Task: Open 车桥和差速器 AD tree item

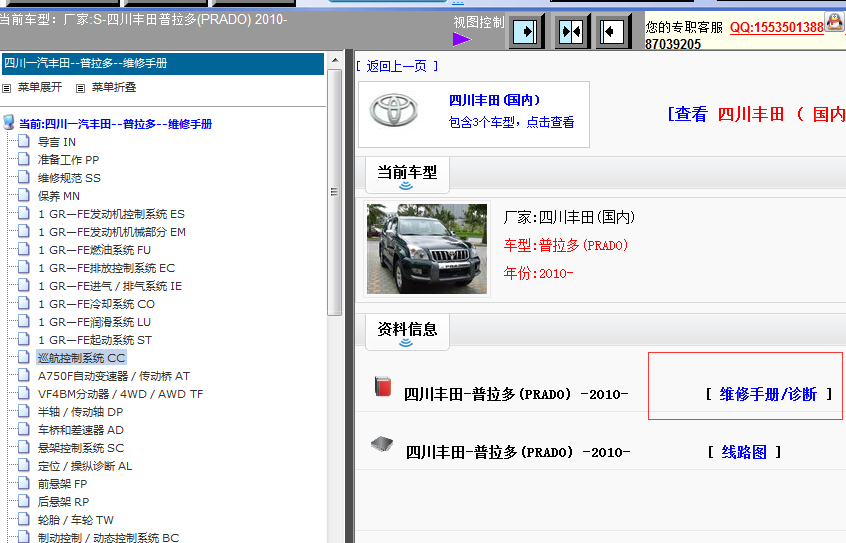Action: (x=80, y=430)
